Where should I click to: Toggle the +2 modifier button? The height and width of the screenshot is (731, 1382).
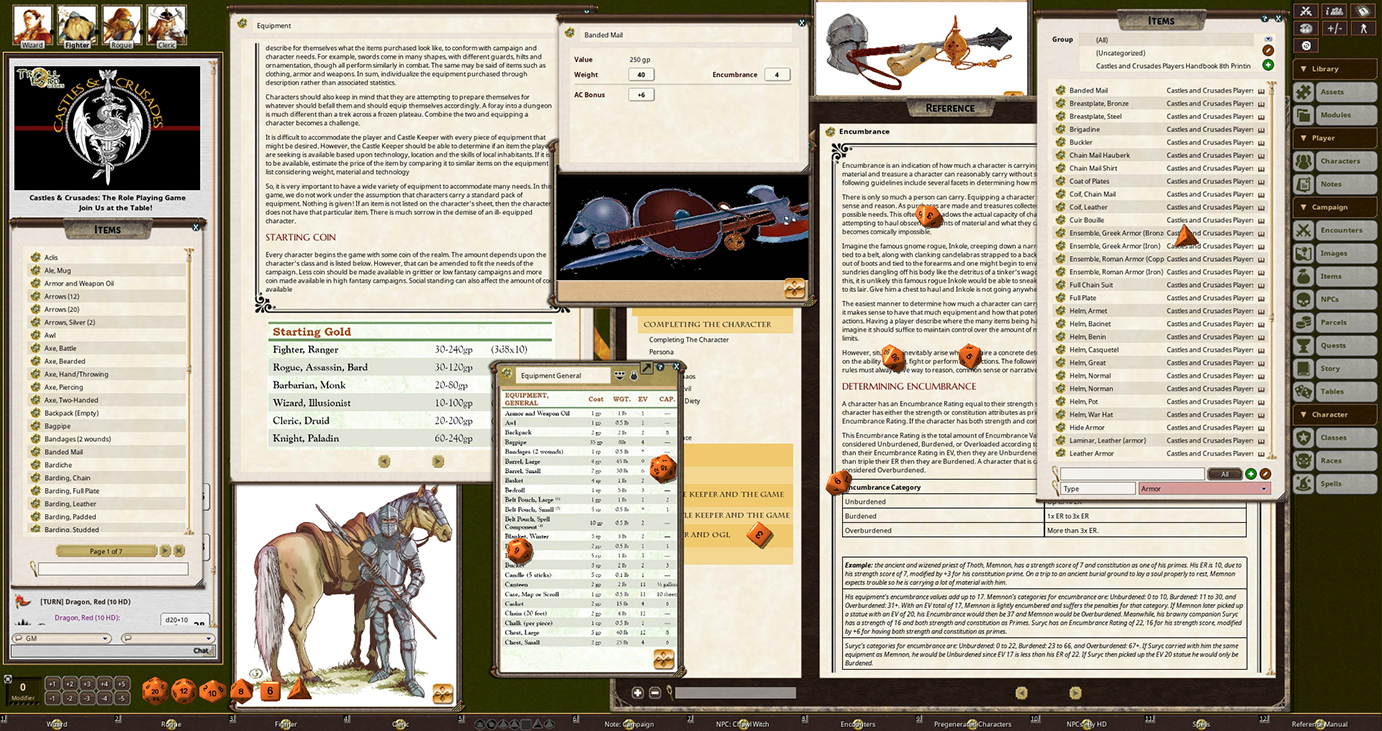70,684
